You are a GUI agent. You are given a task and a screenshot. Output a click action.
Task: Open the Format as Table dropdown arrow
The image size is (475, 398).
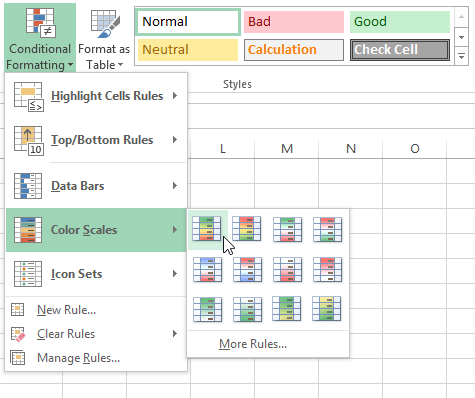[121, 65]
